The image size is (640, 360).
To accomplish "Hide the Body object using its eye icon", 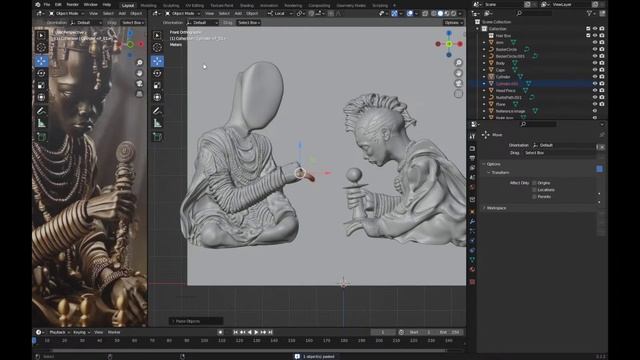I will point(595,63).
